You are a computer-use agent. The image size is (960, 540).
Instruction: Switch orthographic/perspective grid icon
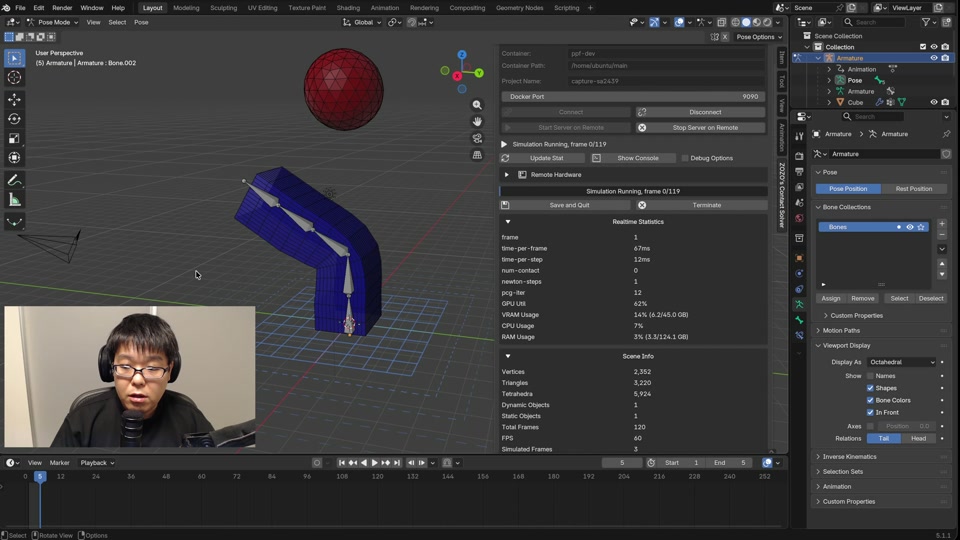point(477,155)
